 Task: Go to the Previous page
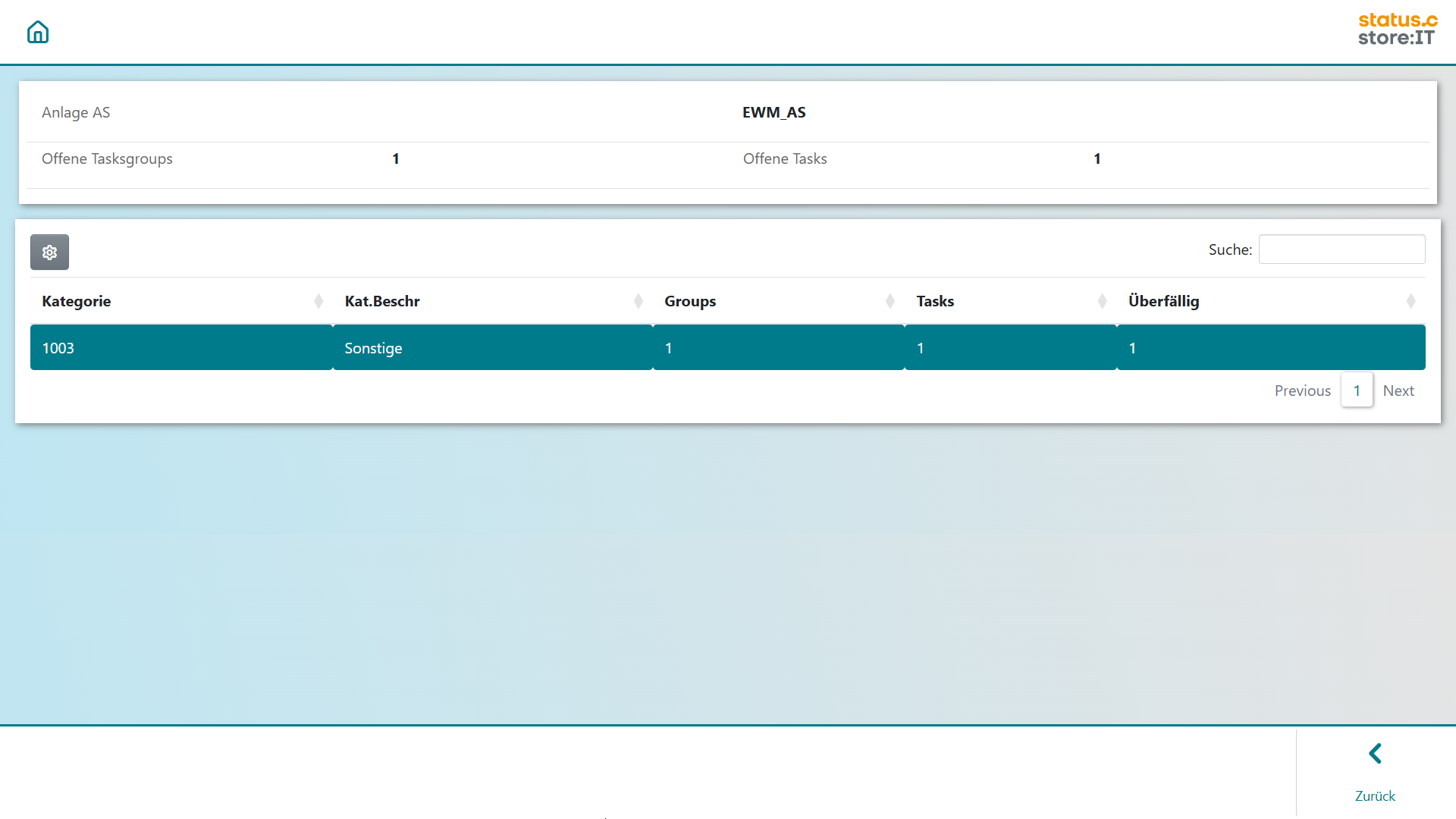(1302, 391)
